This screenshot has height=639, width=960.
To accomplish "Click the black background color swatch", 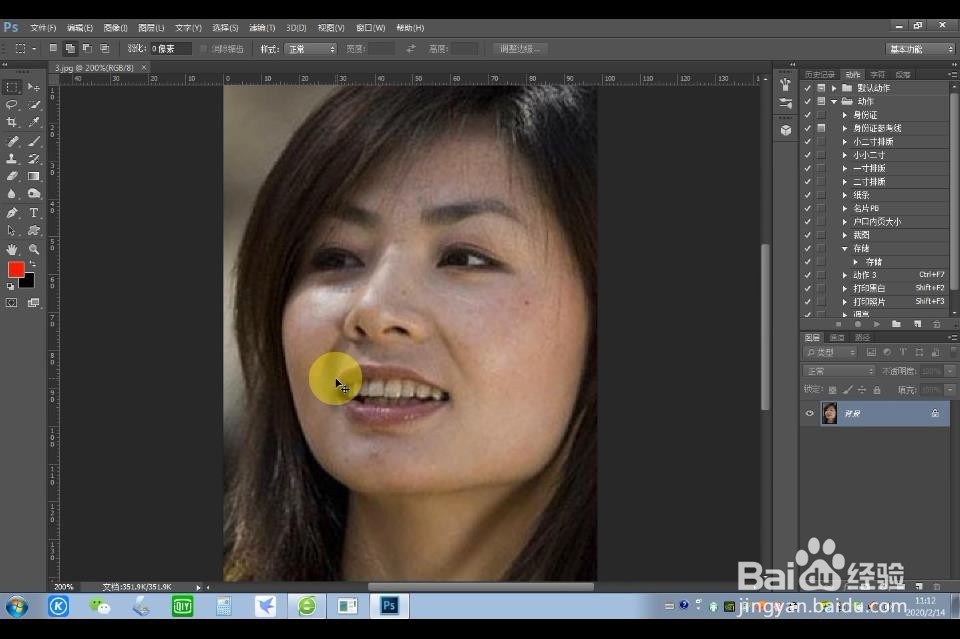I will coord(28,282).
